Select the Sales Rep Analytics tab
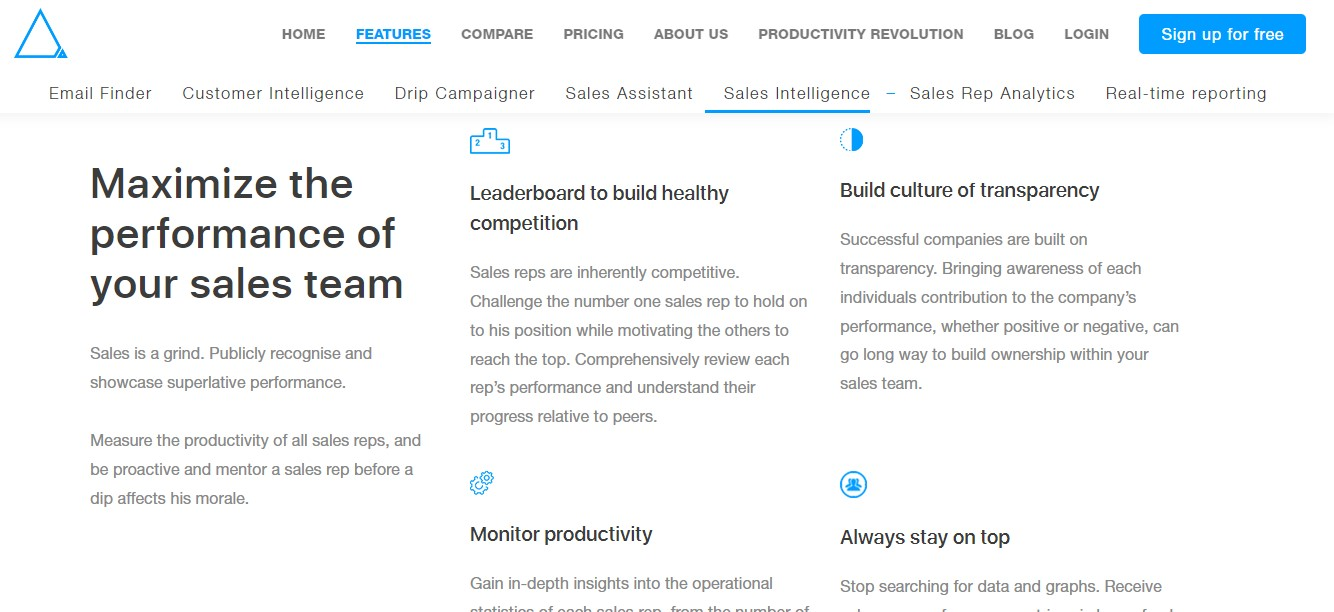Image resolution: width=1334 pixels, height=612 pixels. 992,93
